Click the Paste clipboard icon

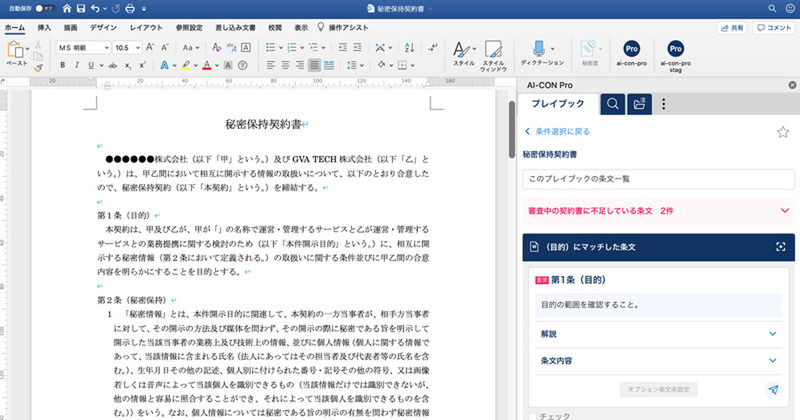pyautogui.click(x=15, y=50)
